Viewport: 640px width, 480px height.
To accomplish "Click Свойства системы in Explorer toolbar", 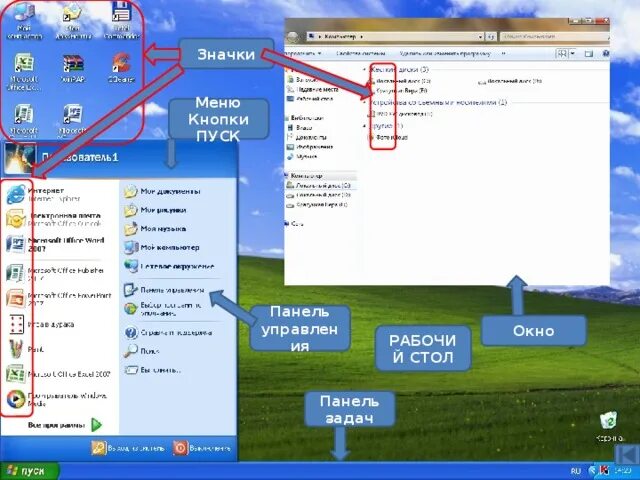I will coord(360,53).
